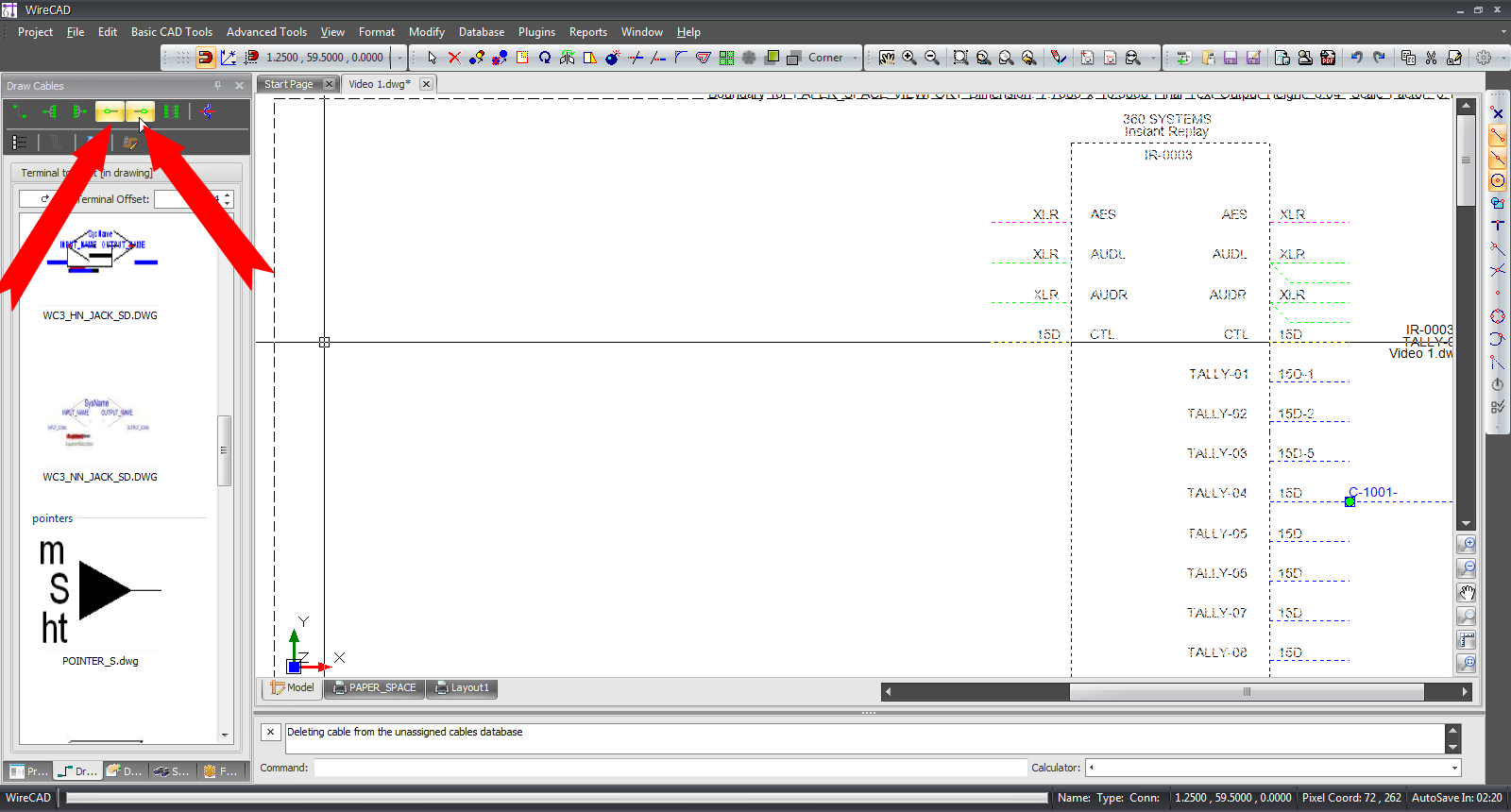Select the many-to-many cable draw tool
1511x812 pixels.
pyautogui.click(x=171, y=111)
